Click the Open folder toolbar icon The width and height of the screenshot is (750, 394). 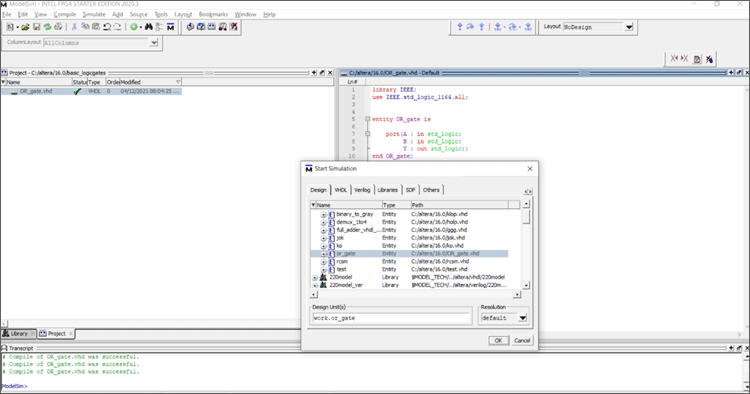click(25, 27)
